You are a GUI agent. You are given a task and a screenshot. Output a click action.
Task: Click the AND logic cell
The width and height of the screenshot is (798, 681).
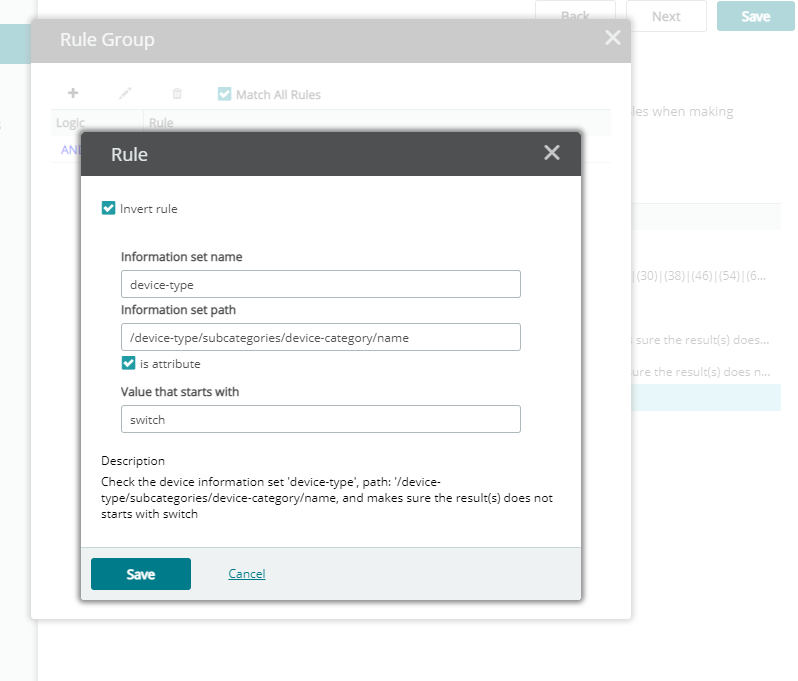[x=71, y=150]
